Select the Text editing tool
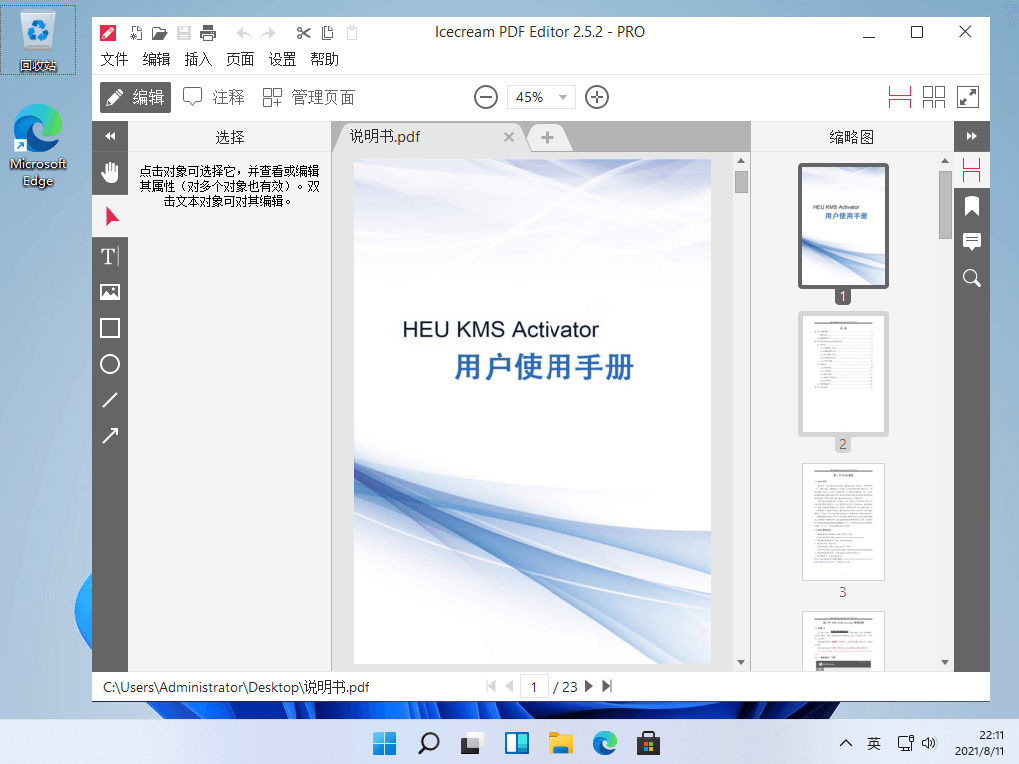 coord(110,257)
